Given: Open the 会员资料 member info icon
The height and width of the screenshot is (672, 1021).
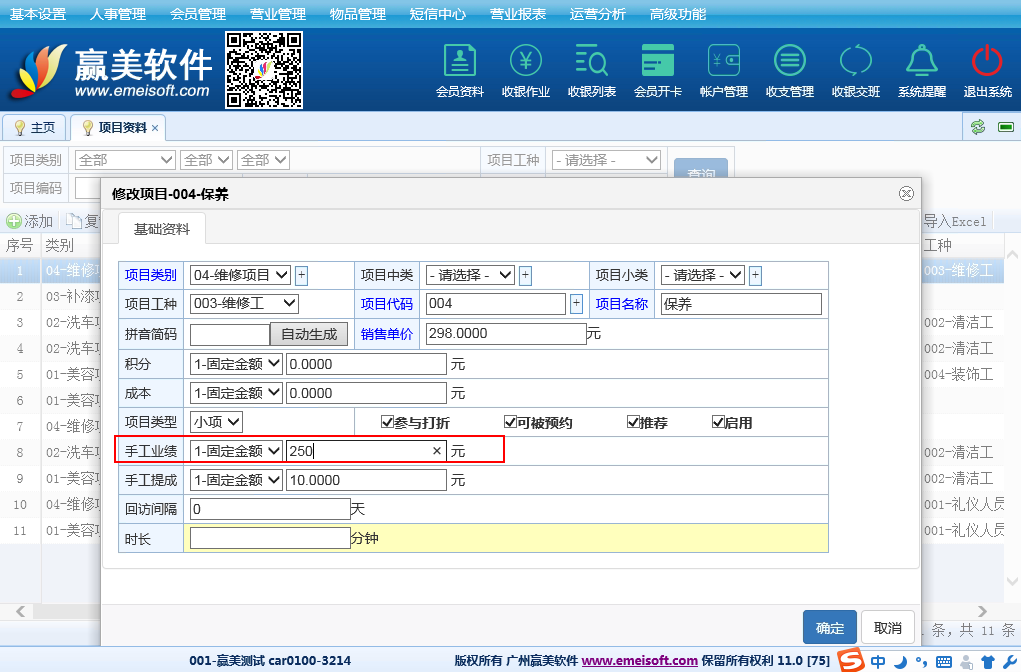Looking at the screenshot, I should (460, 62).
